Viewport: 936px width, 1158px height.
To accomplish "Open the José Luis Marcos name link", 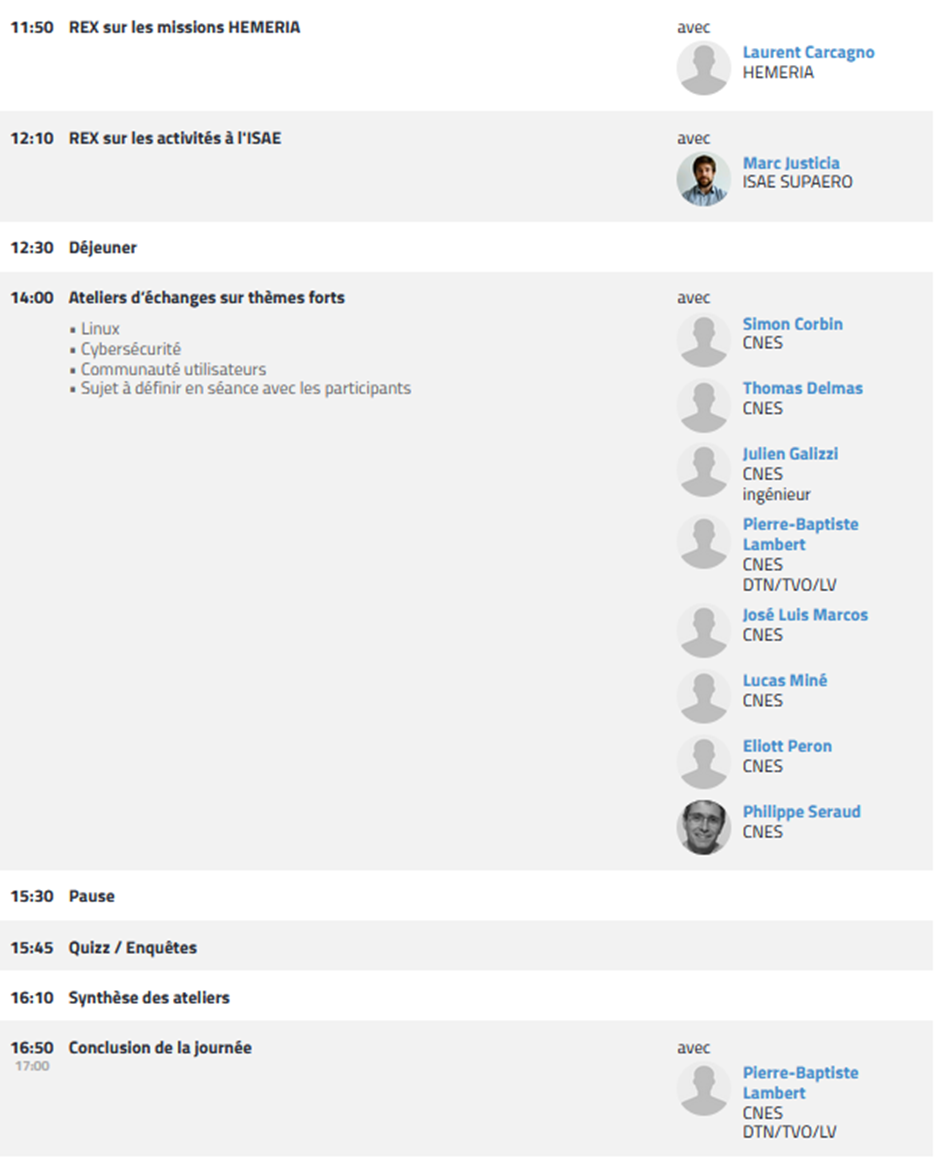I will 805,615.
